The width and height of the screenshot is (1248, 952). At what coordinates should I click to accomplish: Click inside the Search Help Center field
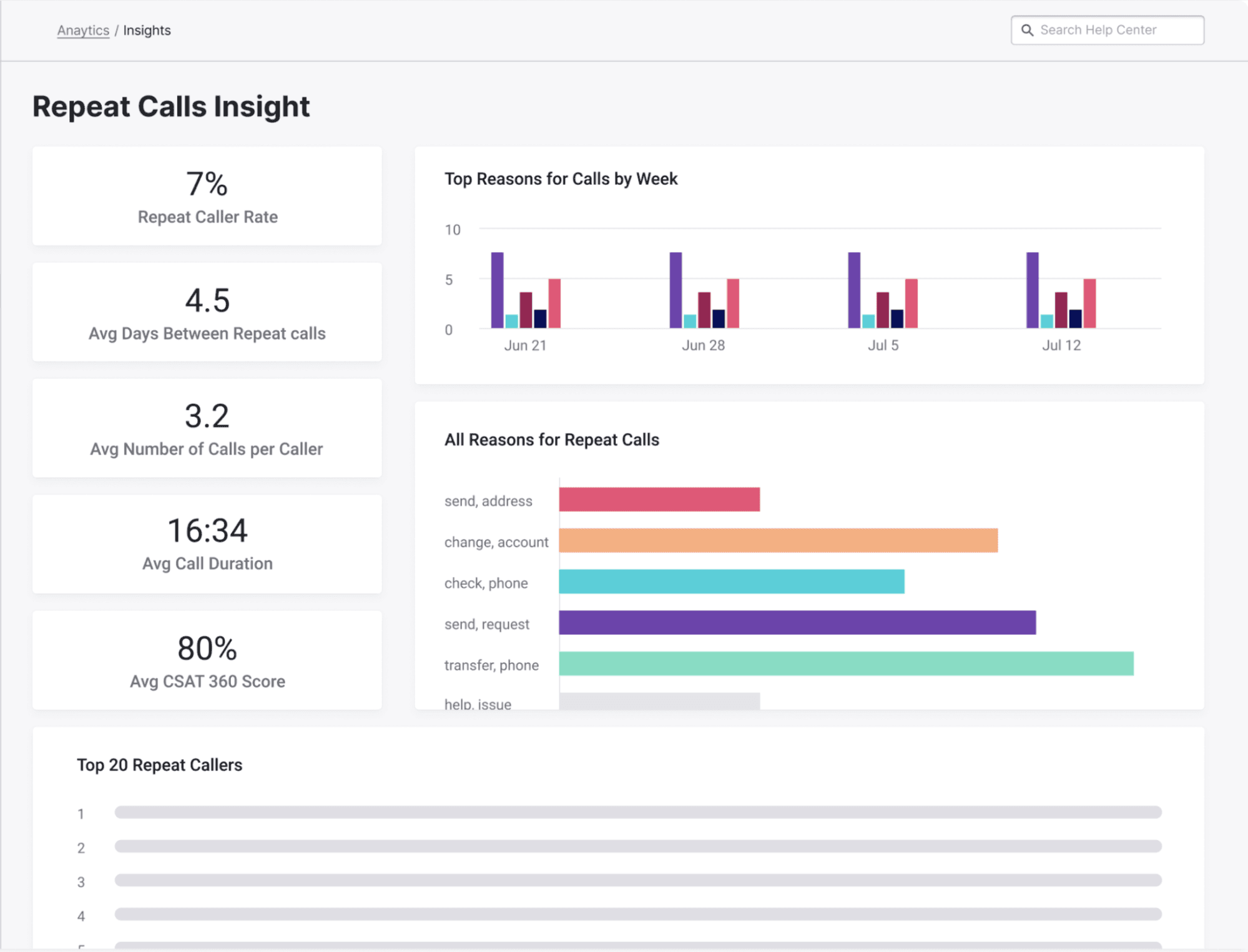(x=1118, y=29)
